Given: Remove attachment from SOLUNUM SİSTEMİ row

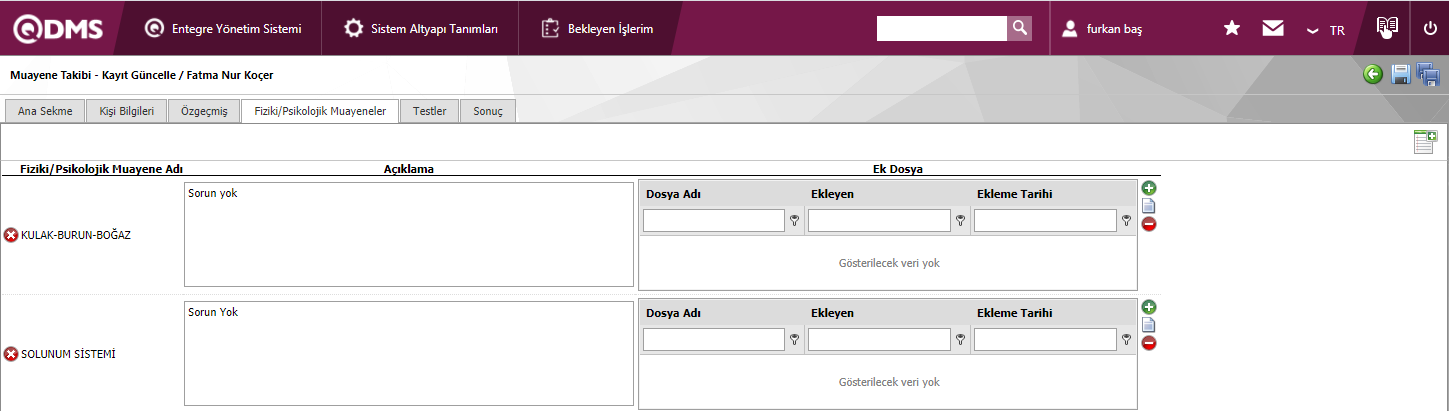Looking at the screenshot, I should pos(1149,343).
